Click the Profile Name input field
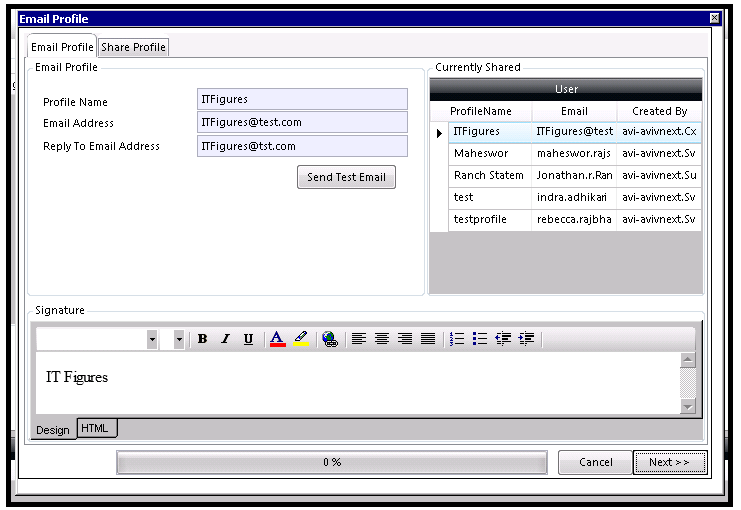 (x=302, y=99)
